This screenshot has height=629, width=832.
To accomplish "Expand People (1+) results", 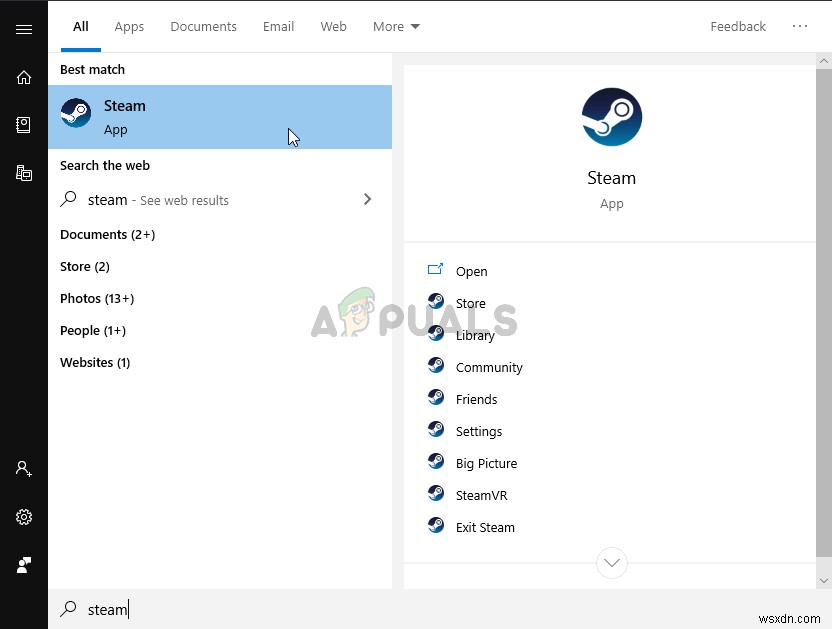I will click(92, 331).
